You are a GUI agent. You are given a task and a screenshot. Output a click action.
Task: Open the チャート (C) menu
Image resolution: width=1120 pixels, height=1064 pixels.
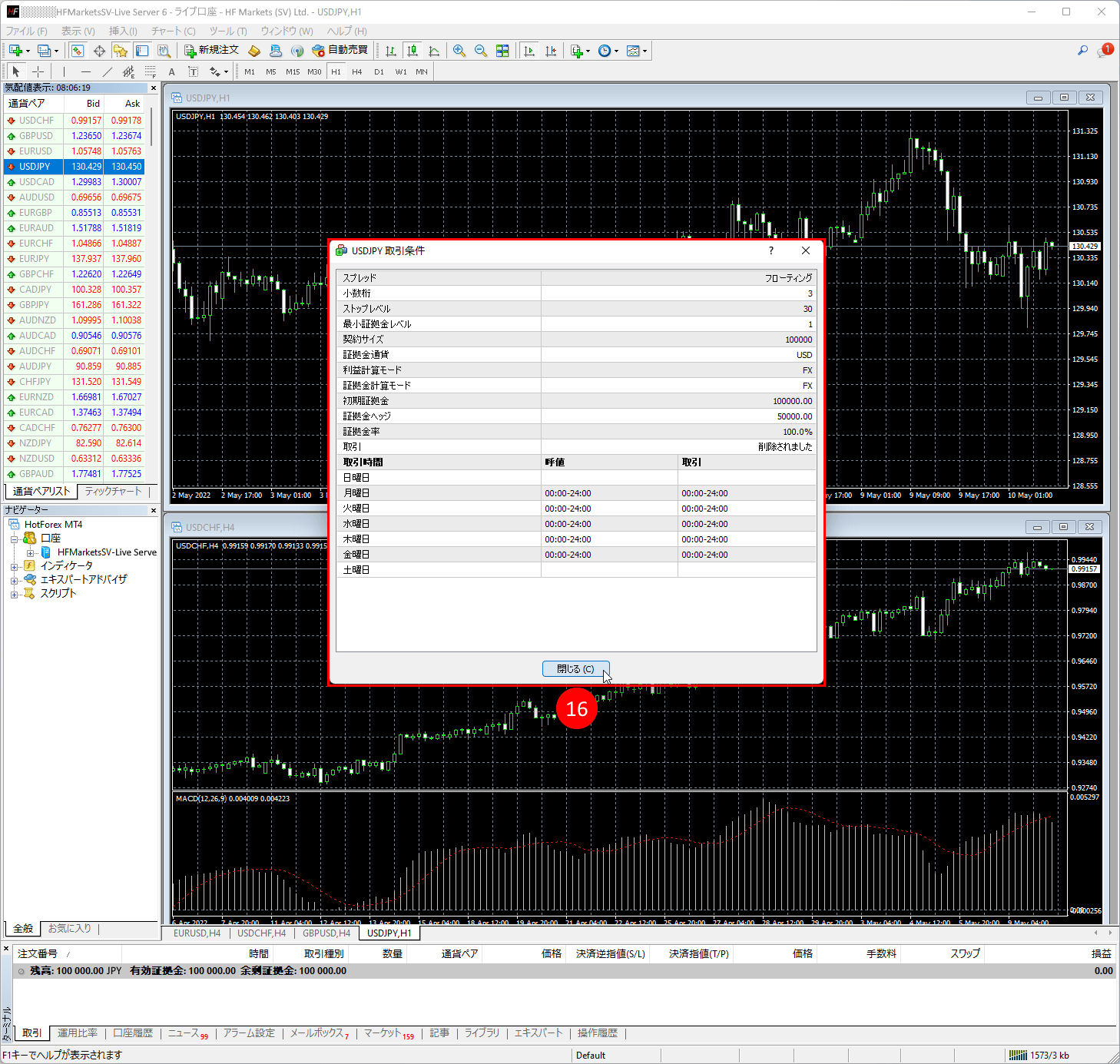(173, 31)
